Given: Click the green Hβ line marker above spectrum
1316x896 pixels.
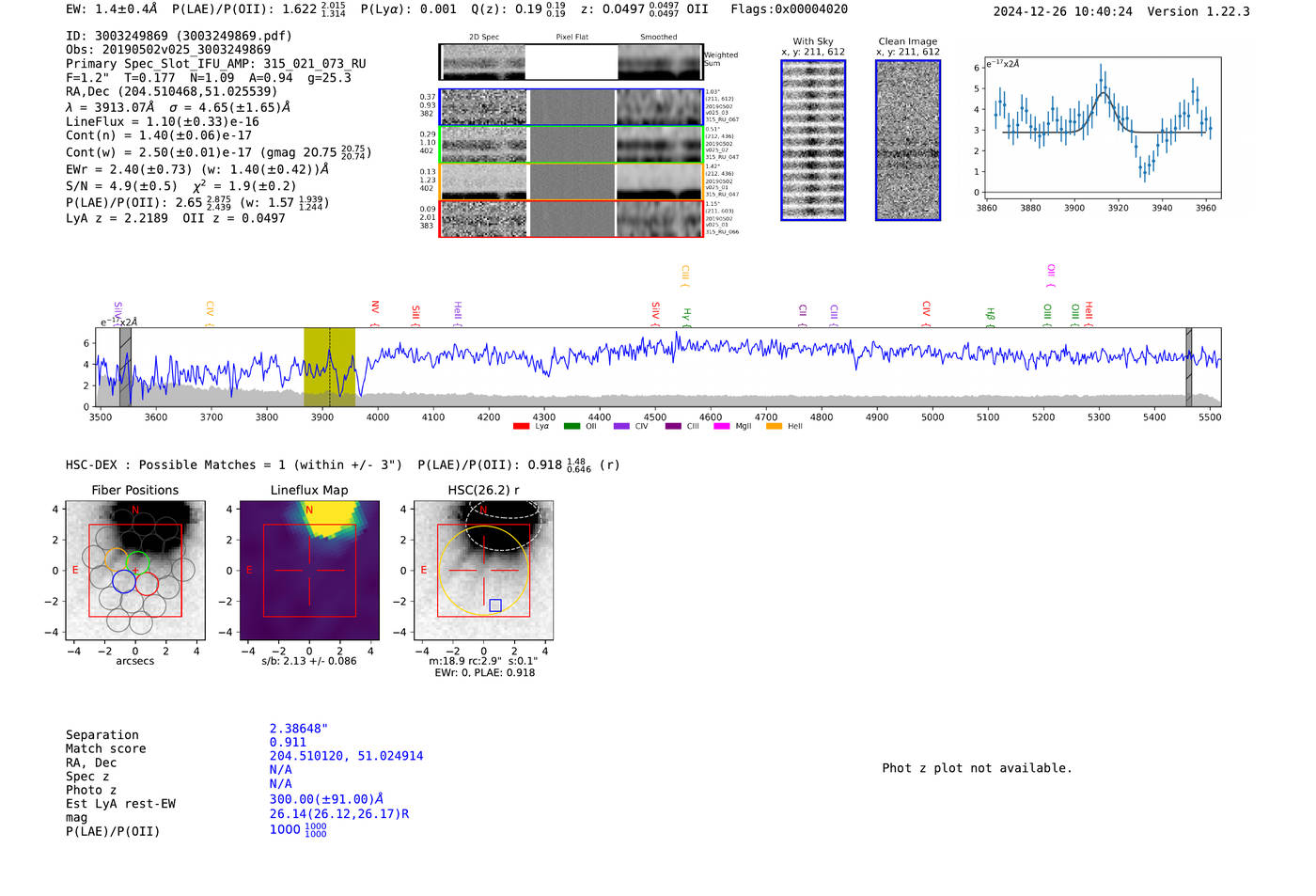Looking at the screenshot, I should point(990,315).
